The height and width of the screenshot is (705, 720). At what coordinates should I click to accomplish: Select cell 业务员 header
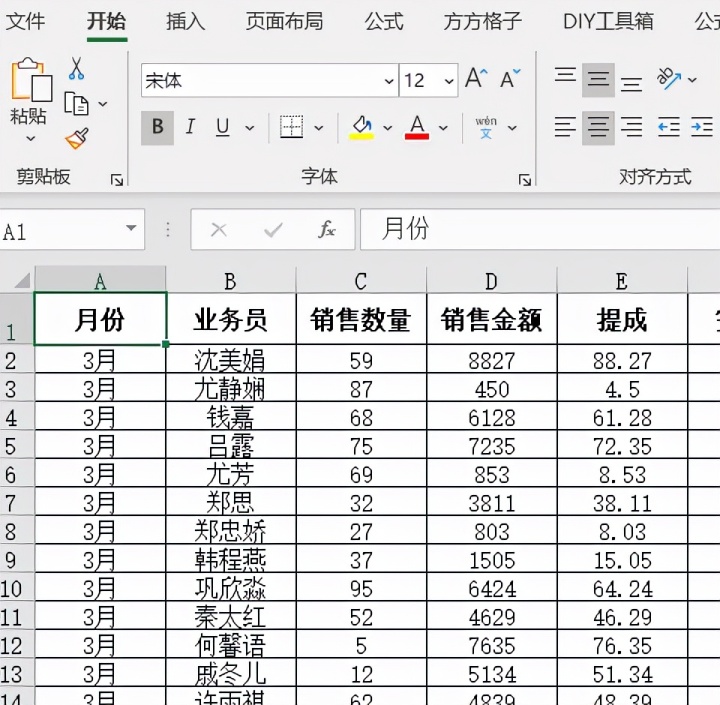coord(231,319)
